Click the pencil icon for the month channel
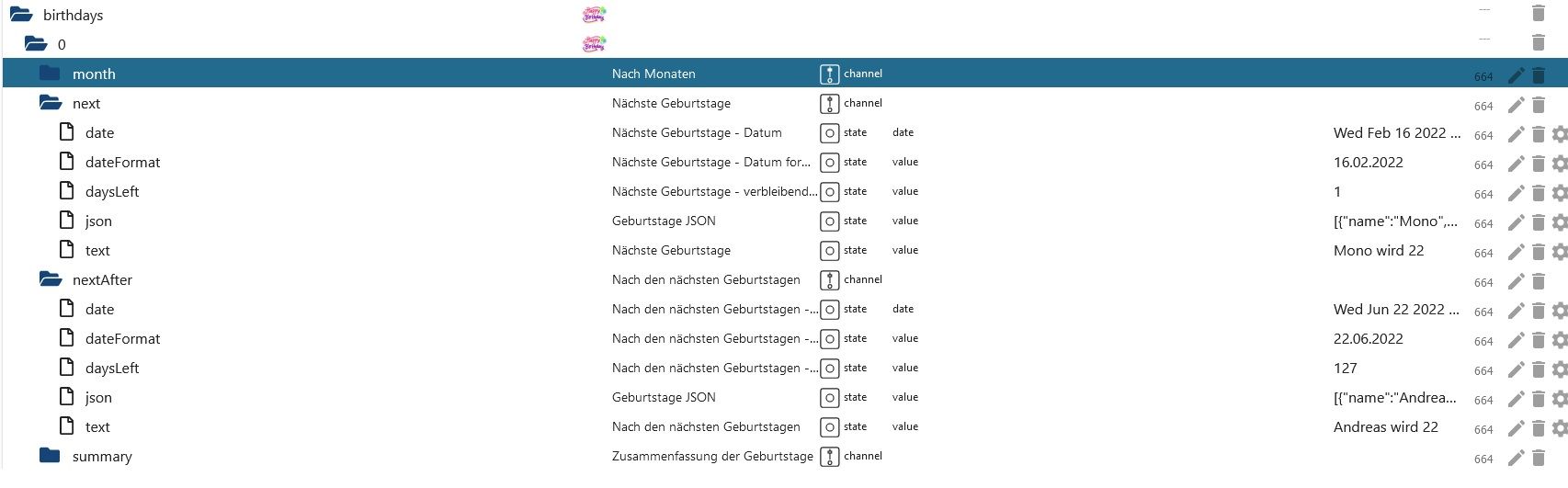The image size is (1568, 488). coord(1516,75)
